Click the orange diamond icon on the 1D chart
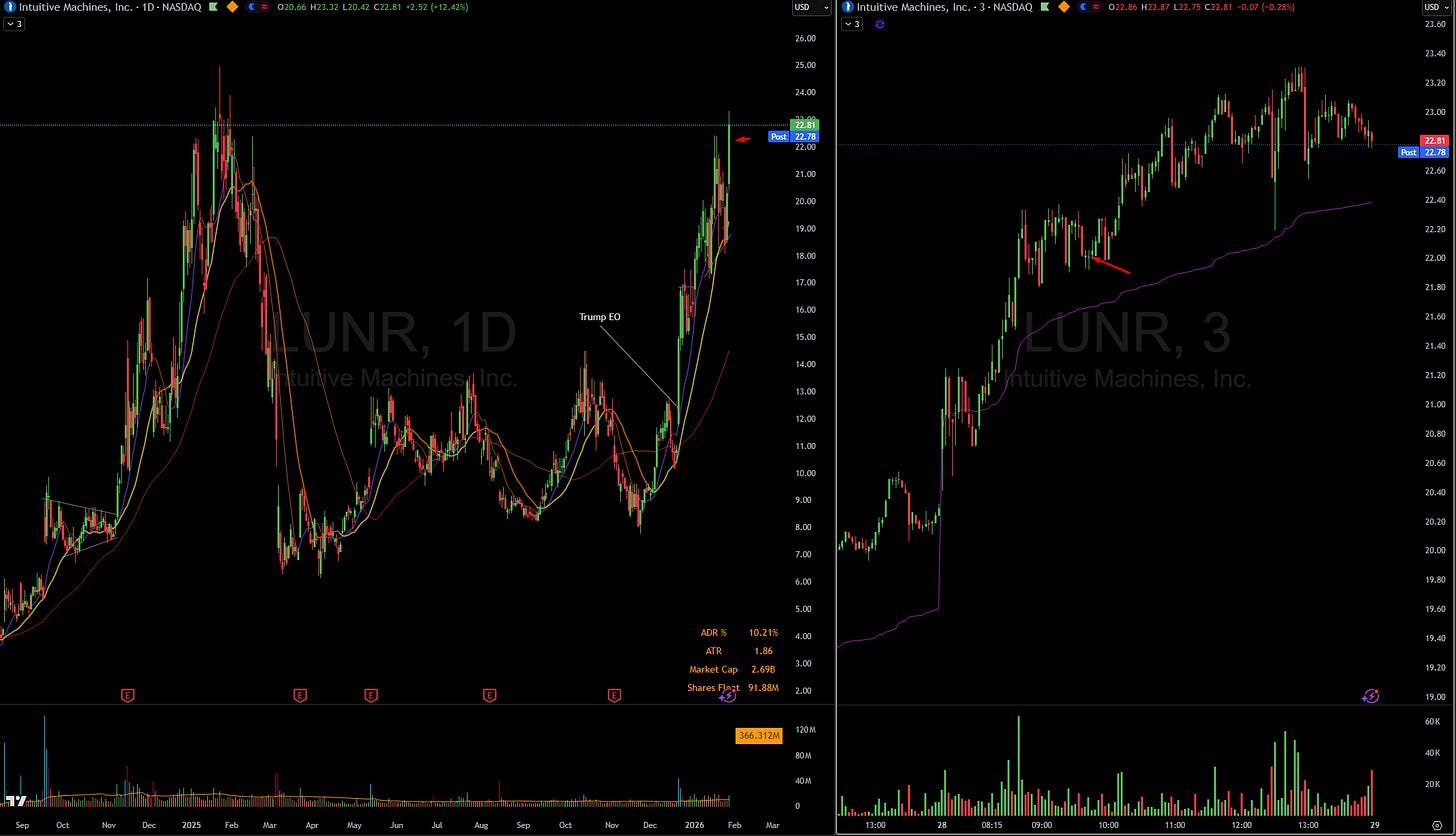The image size is (1456, 836). tap(232, 7)
